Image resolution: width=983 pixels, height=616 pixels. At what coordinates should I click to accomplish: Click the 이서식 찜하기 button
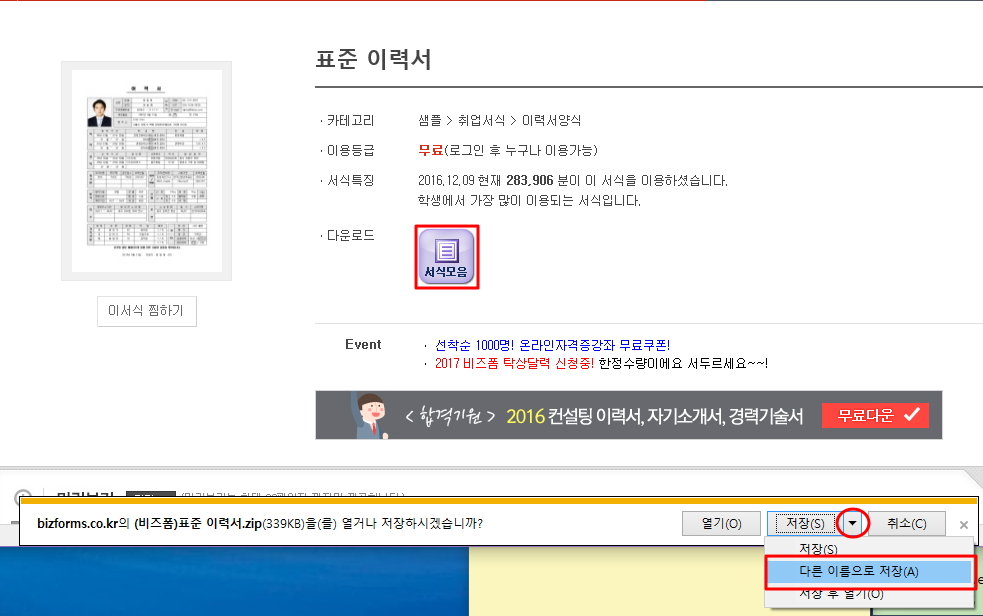(x=146, y=311)
